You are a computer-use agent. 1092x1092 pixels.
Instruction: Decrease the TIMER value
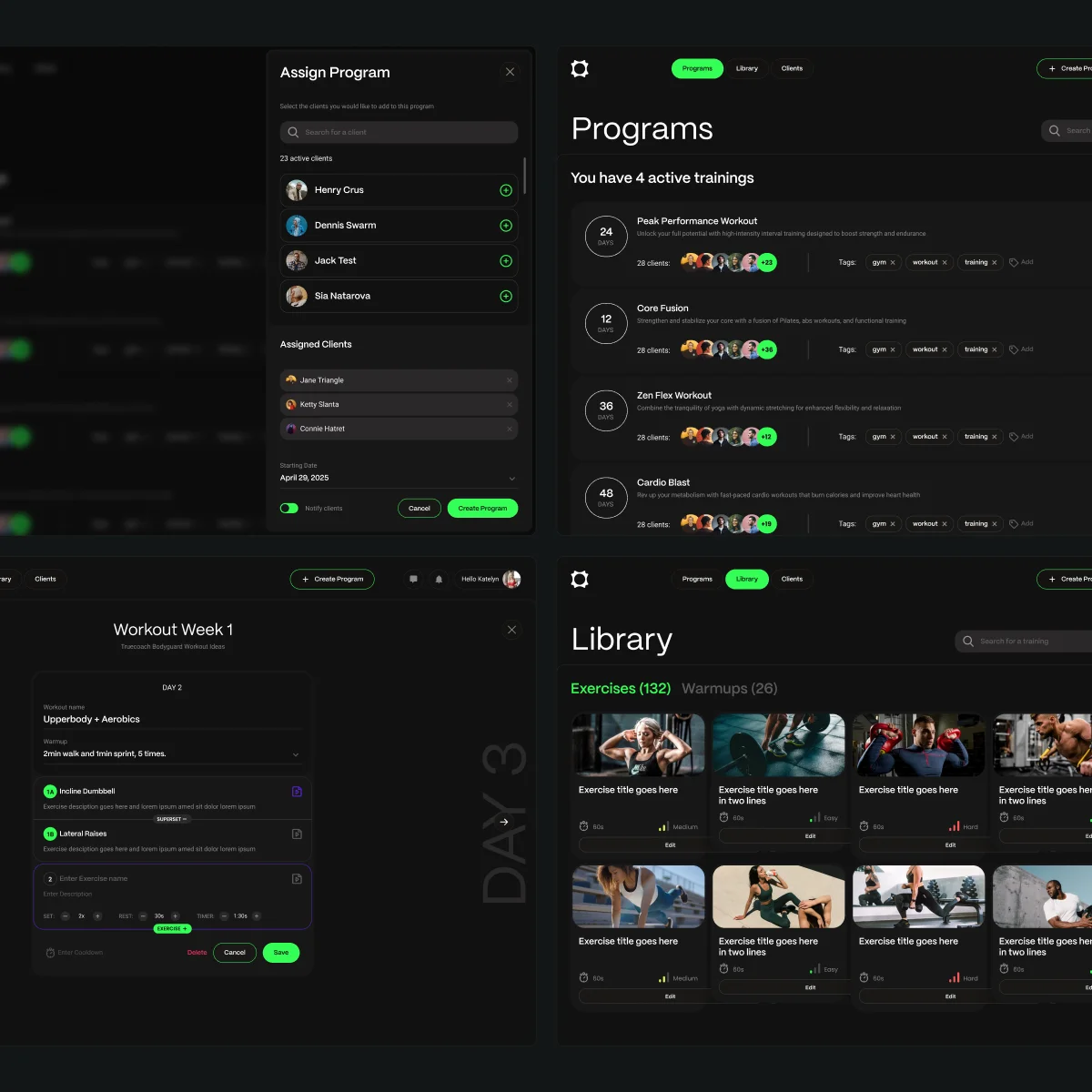click(224, 916)
